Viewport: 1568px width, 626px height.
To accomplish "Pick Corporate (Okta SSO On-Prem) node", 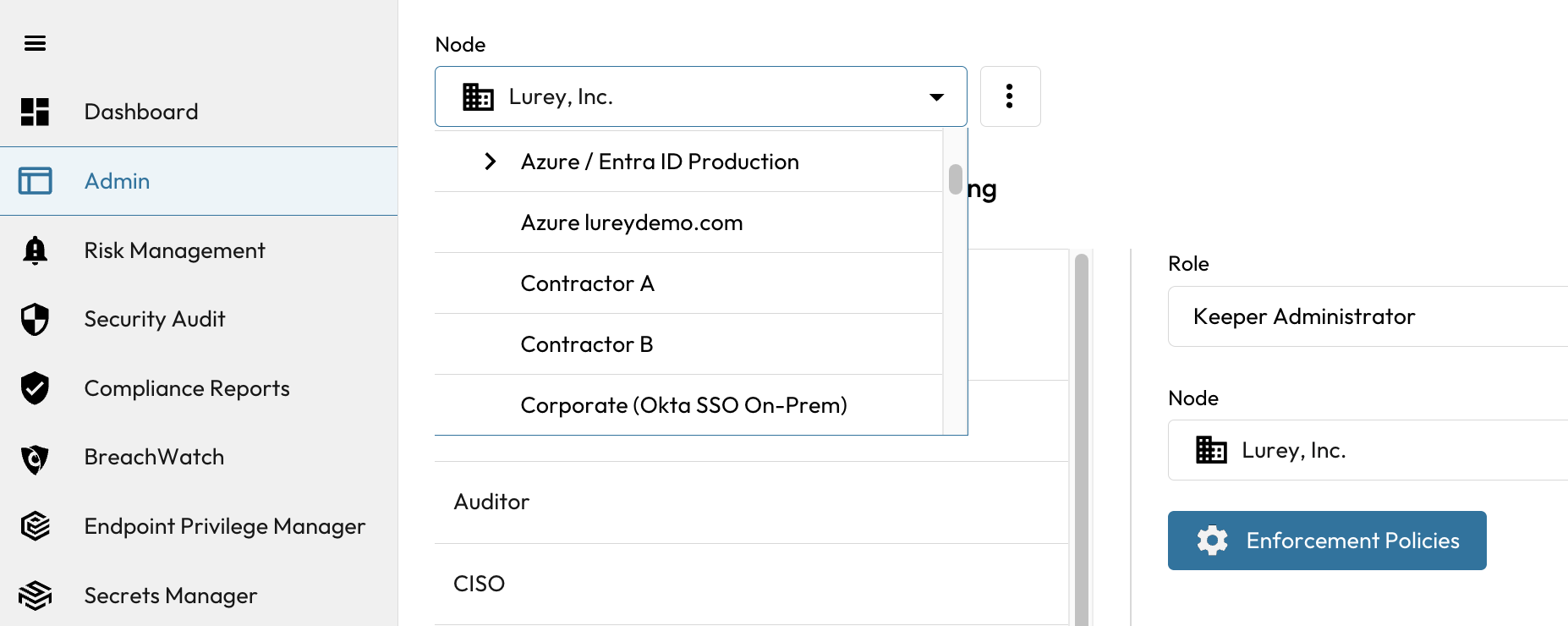I will 683,405.
